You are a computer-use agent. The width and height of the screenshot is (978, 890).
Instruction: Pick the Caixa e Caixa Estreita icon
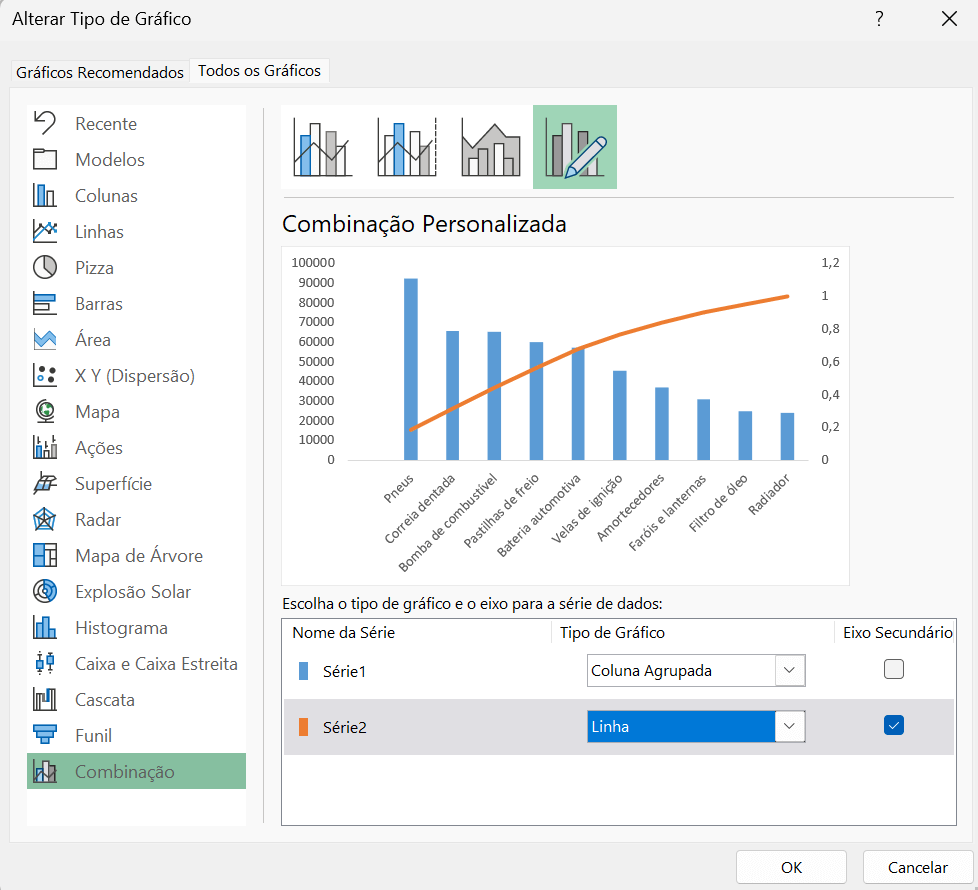click(45, 663)
